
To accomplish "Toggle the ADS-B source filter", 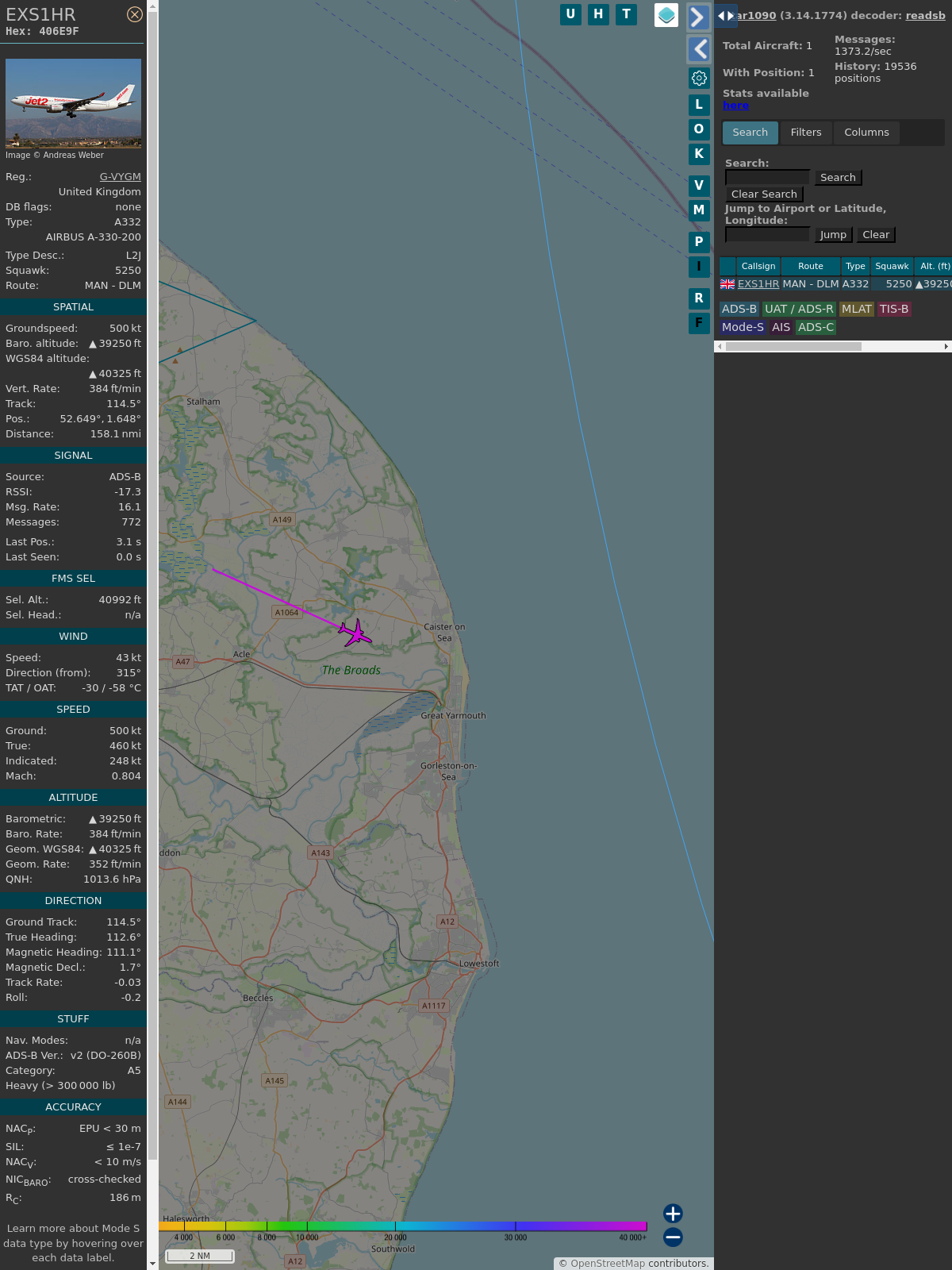I will 739,309.
